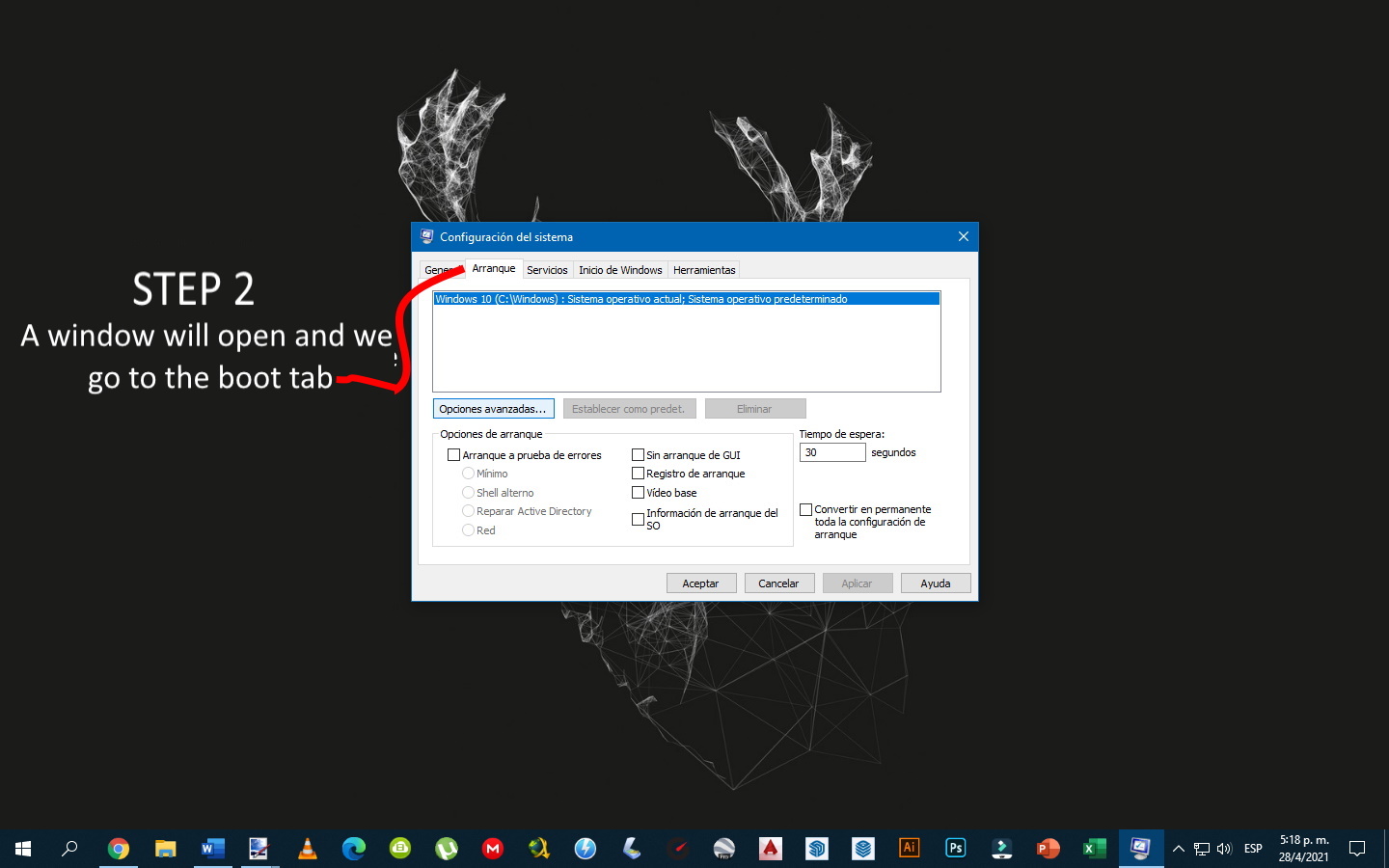The height and width of the screenshot is (868, 1389).
Task: Check Información de arranque del SO
Action: point(638,519)
